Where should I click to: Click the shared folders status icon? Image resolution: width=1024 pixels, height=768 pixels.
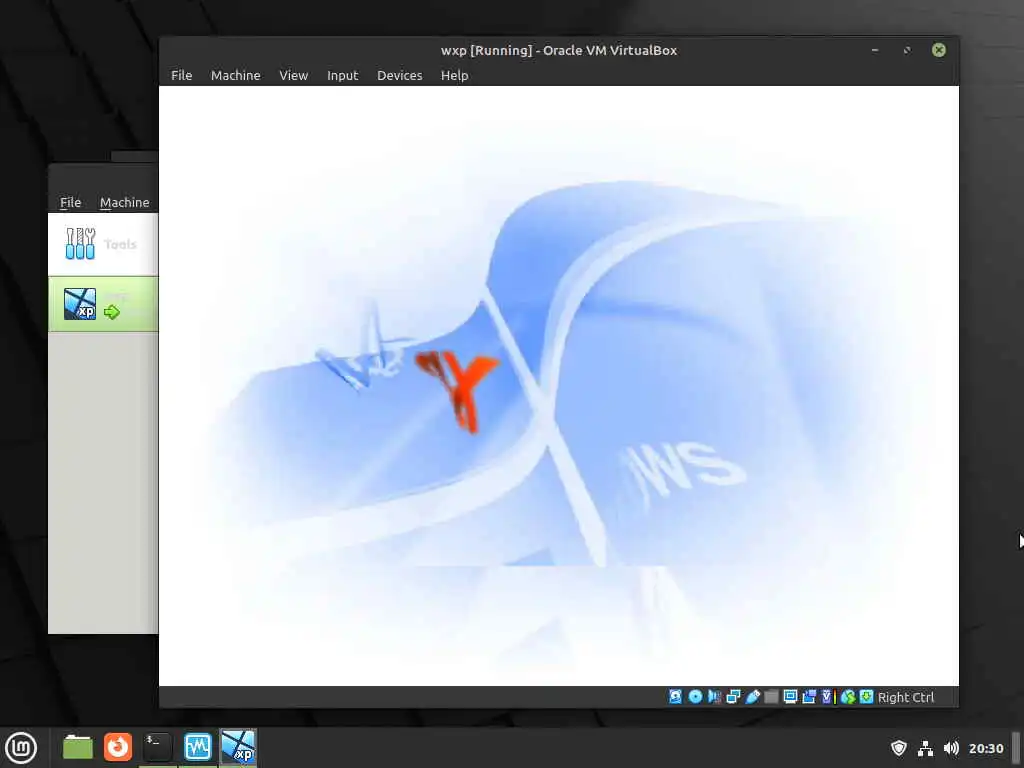(771, 697)
